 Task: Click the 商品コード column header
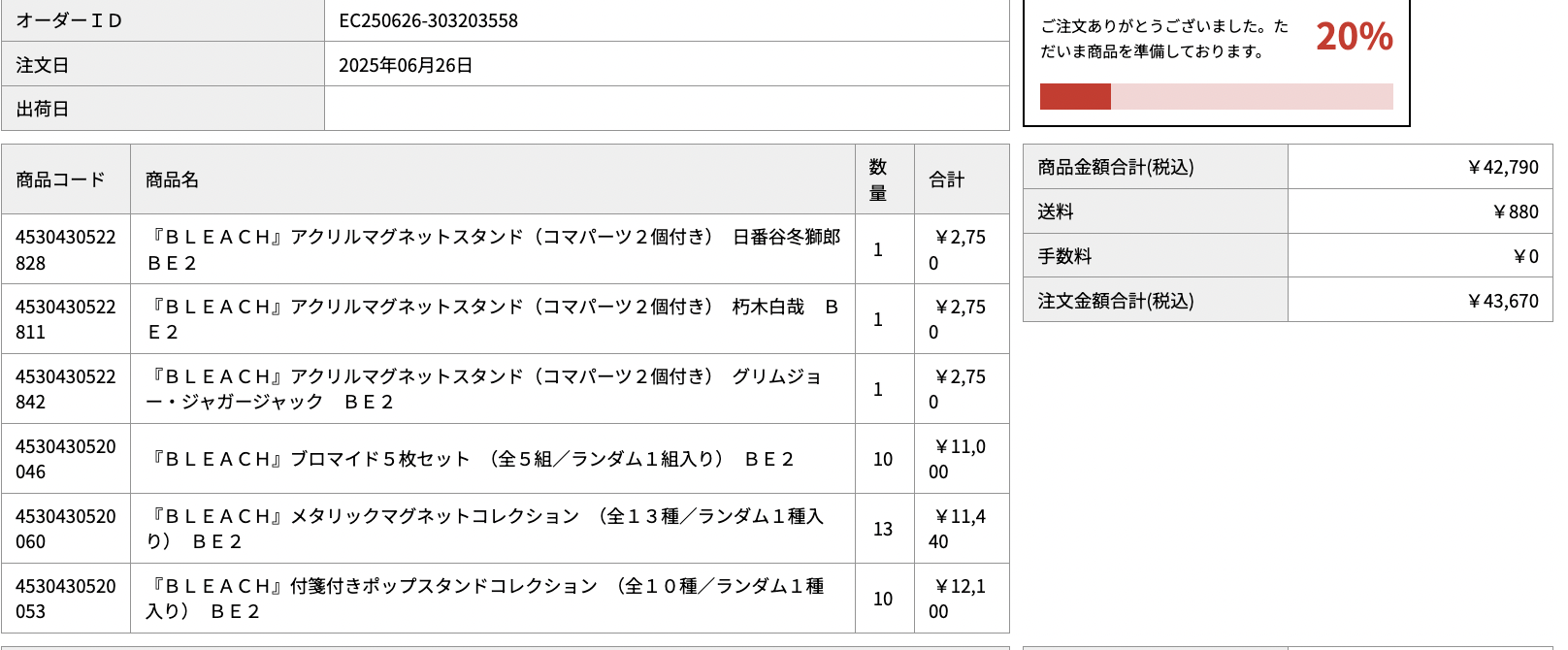60,179
